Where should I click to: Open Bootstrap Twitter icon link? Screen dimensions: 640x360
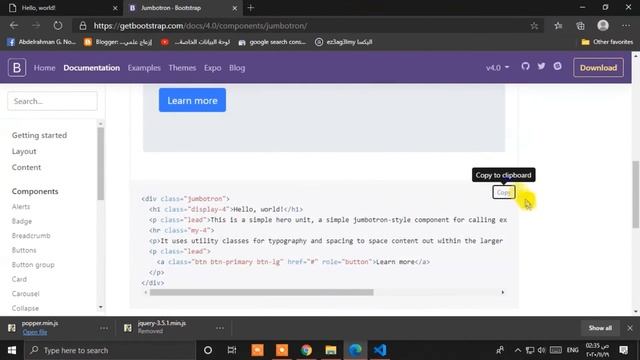tap(541, 67)
